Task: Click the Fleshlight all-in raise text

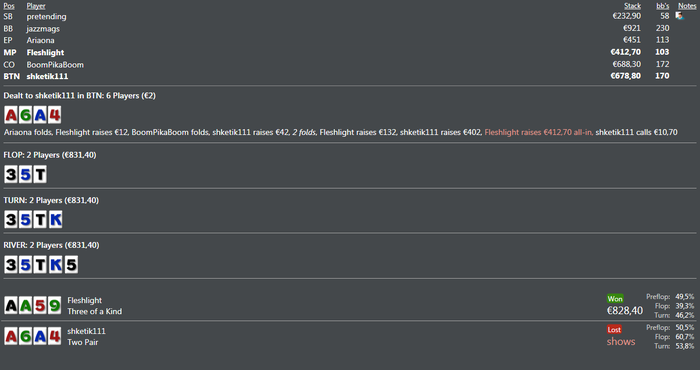Action: 539,132
